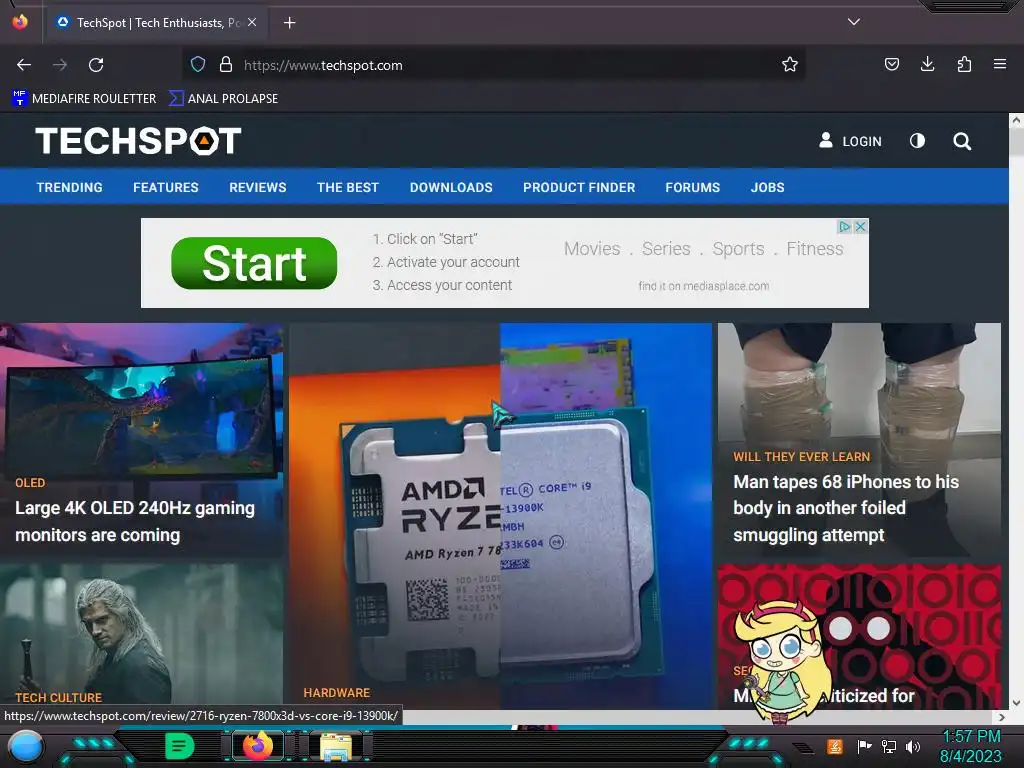Reload the TechSpot page
The height and width of the screenshot is (768, 1024).
pyautogui.click(x=96, y=65)
